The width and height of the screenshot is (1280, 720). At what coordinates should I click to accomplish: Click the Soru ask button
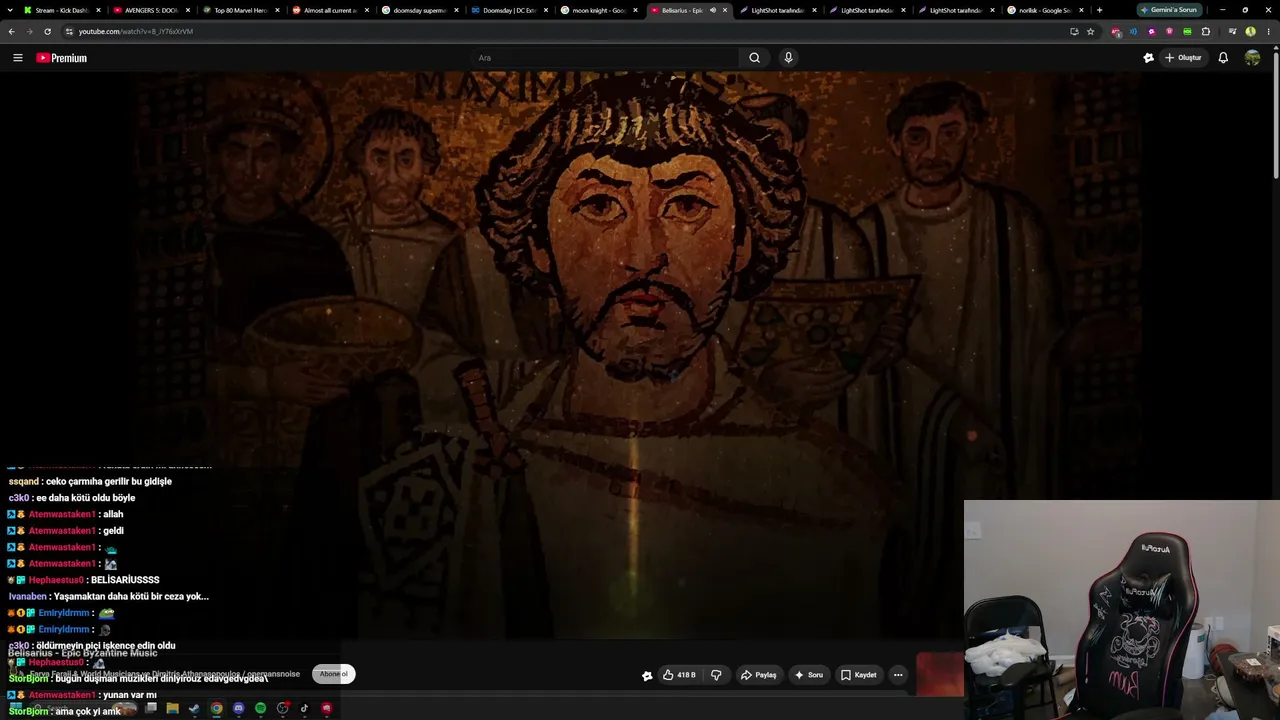pyautogui.click(x=808, y=675)
